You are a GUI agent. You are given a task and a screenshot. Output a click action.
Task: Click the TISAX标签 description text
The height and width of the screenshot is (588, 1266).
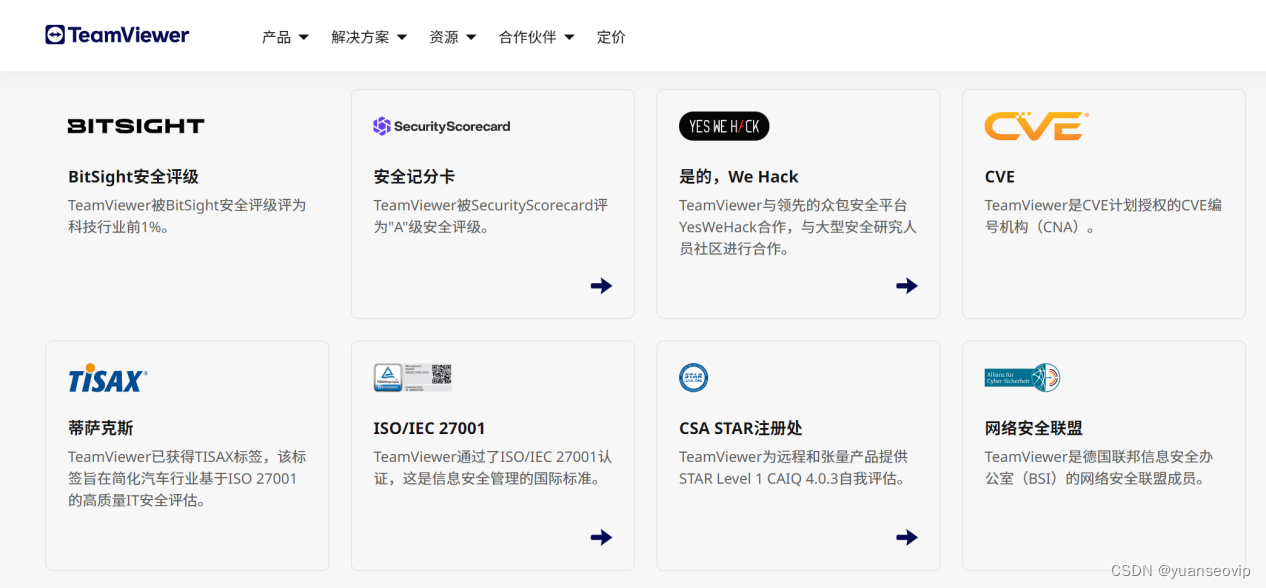pos(187,478)
